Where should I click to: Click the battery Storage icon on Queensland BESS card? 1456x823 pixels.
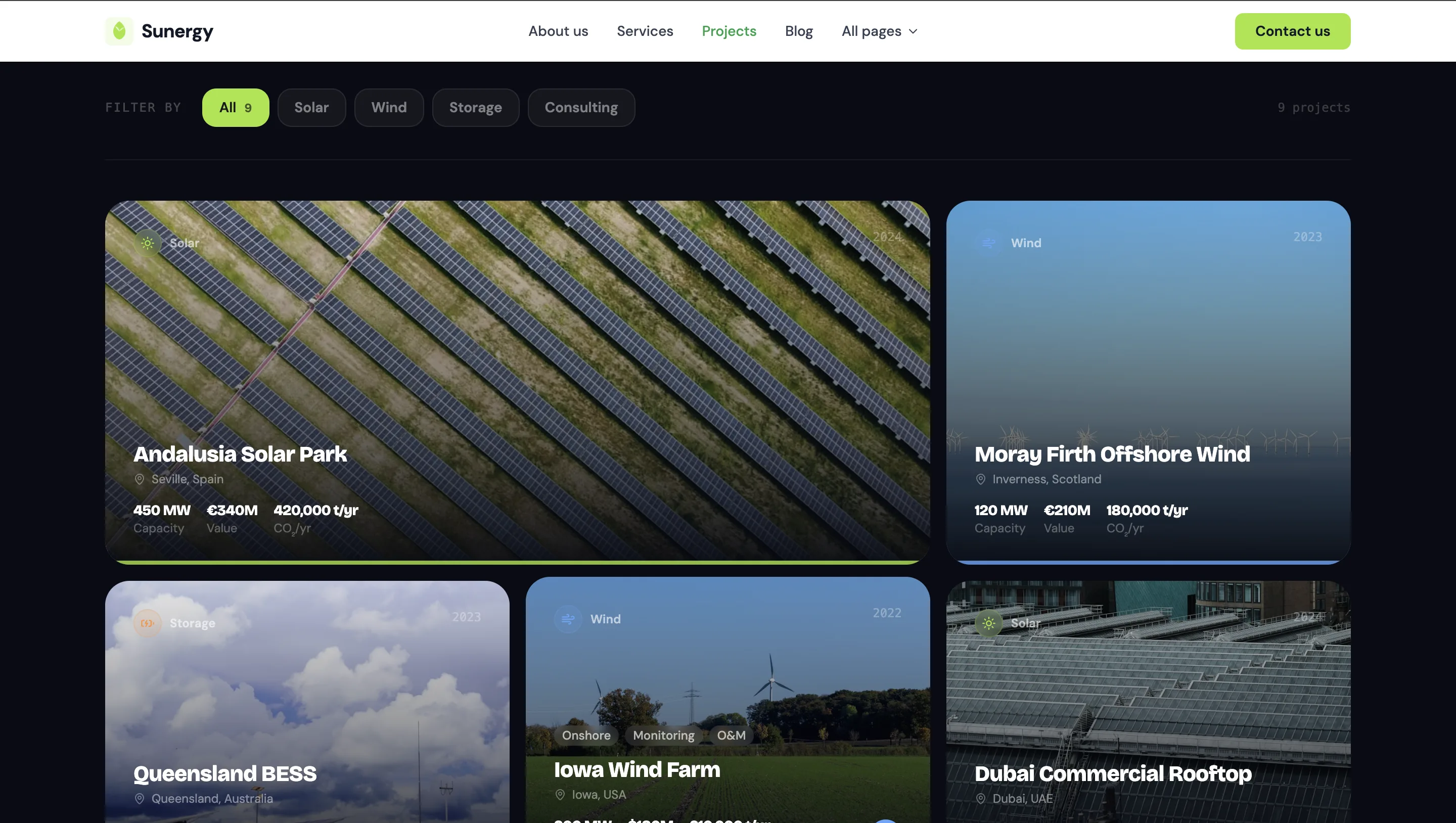pos(148,623)
